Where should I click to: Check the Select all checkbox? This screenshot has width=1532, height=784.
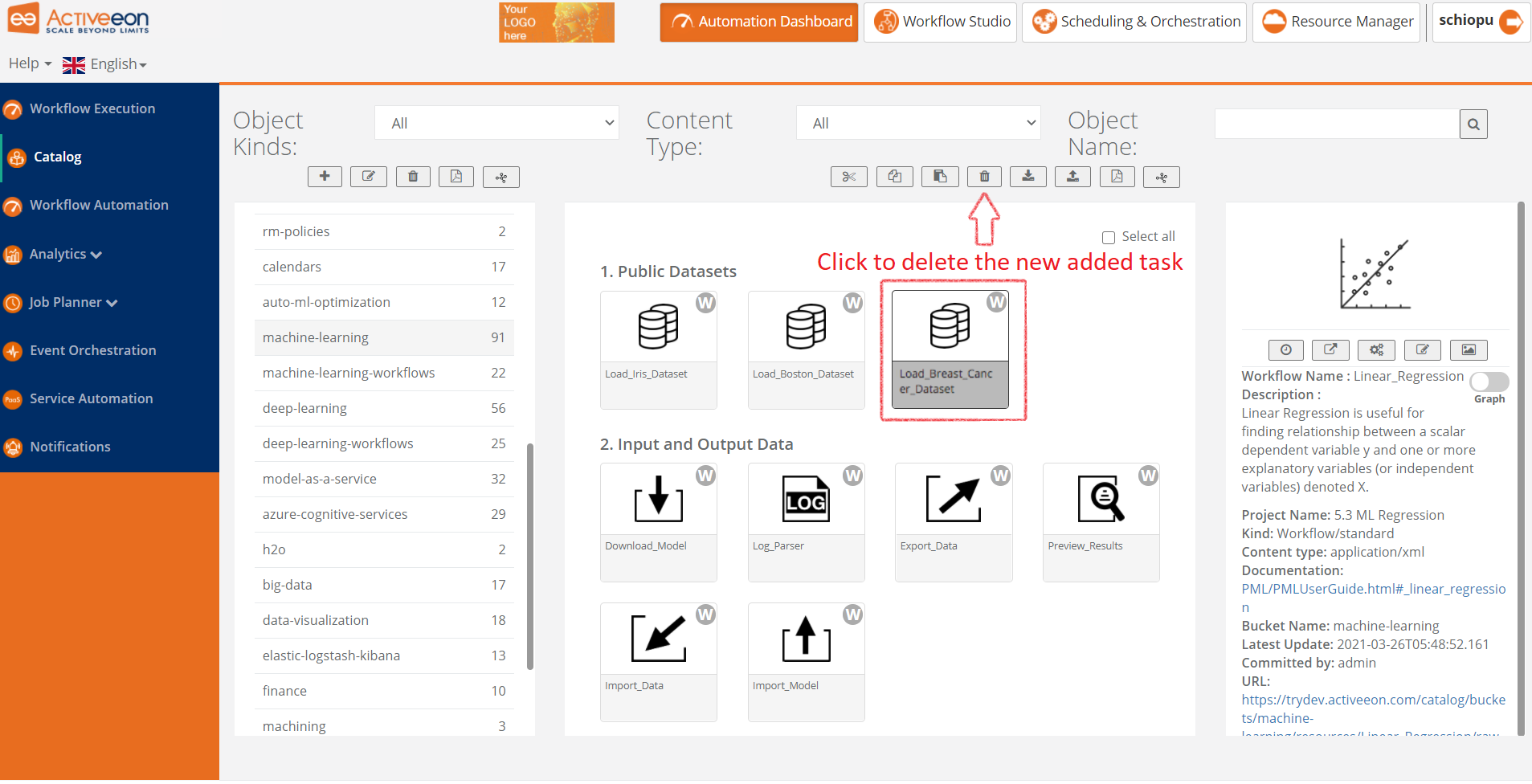(x=1109, y=238)
